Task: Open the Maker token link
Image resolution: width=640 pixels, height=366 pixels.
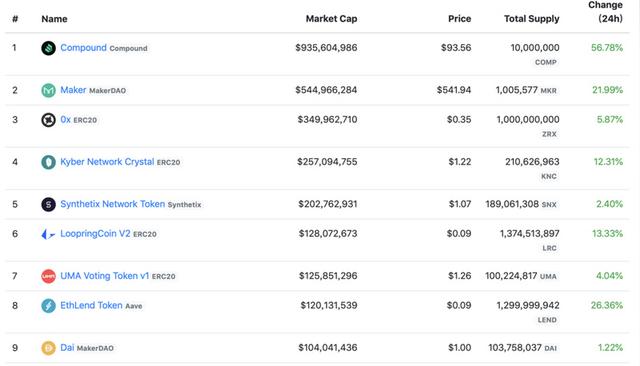Action: (73, 90)
